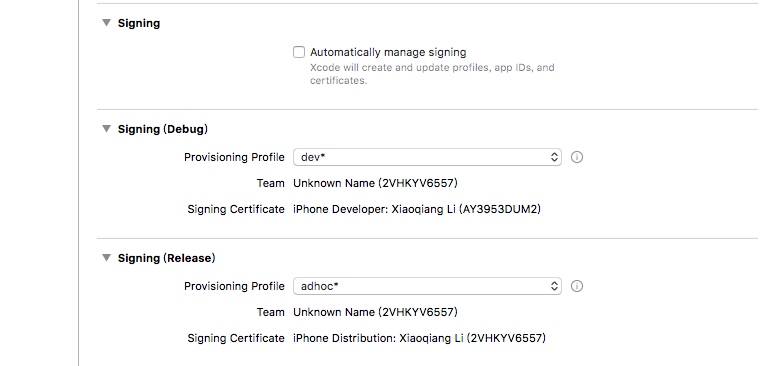Click the Signing Certificate label under Signing (Debug)
Image resolution: width=766 pixels, height=366 pixels.
point(236,209)
